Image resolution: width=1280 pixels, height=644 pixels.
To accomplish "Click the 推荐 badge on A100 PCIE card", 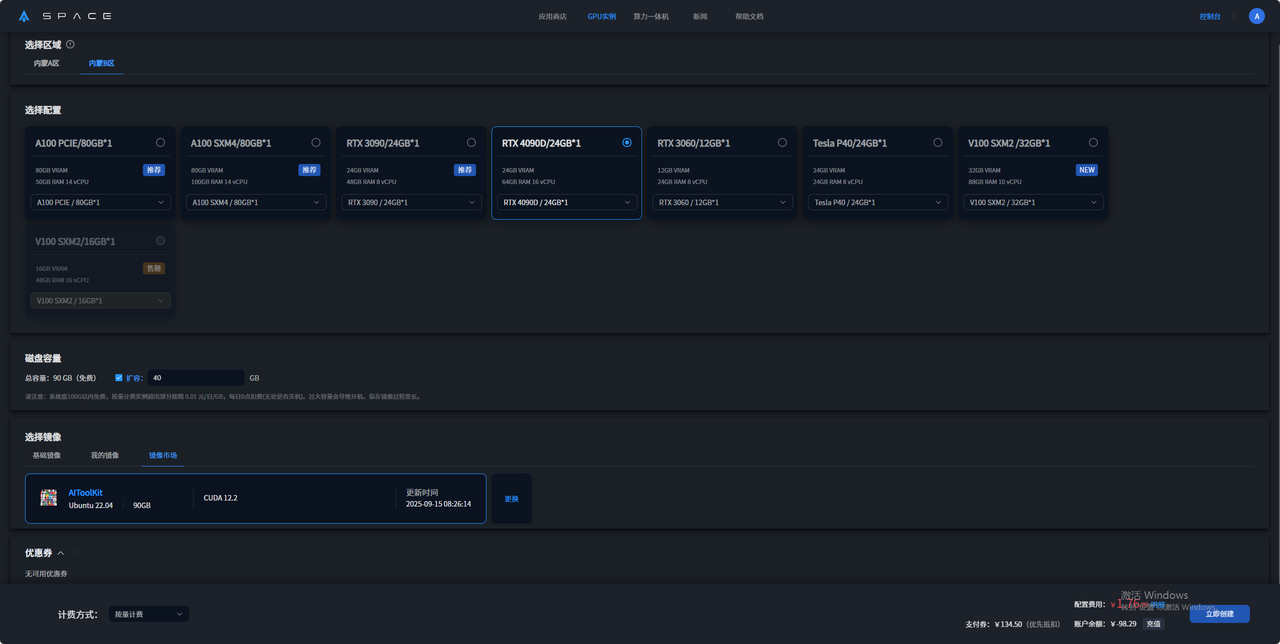I will pos(153,170).
